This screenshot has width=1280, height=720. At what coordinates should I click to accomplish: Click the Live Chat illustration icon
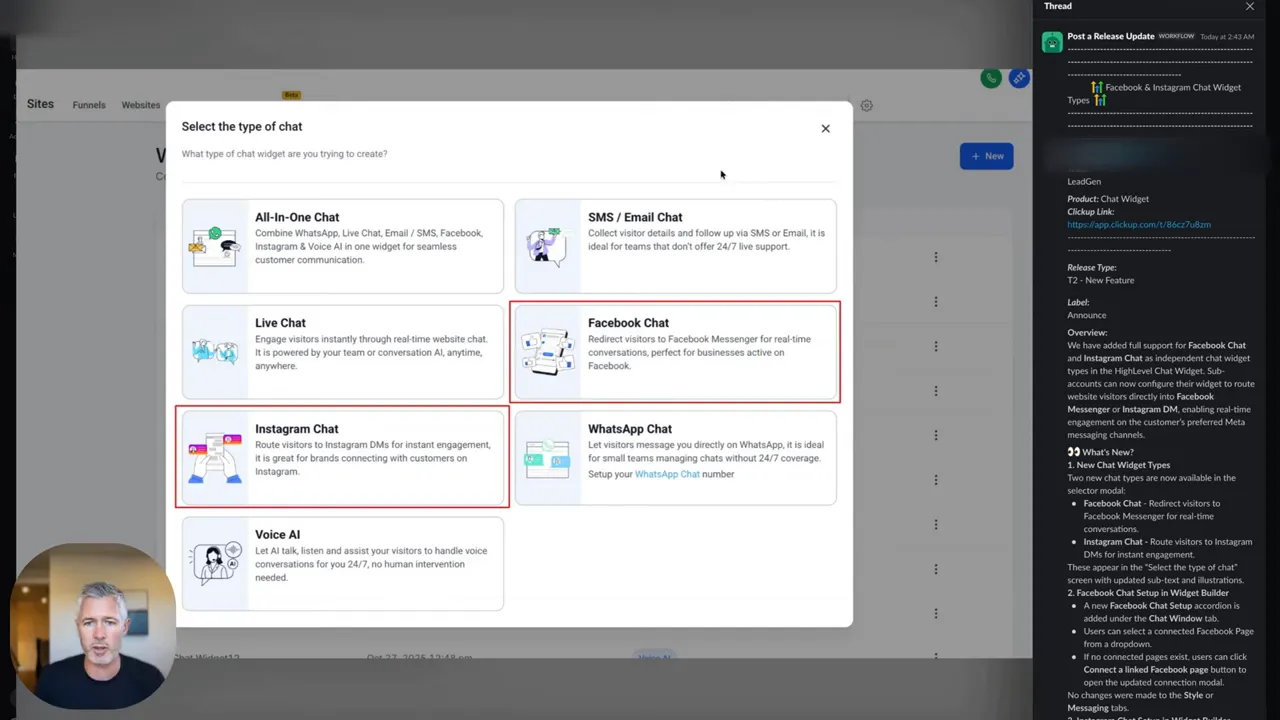coord(215,352)
